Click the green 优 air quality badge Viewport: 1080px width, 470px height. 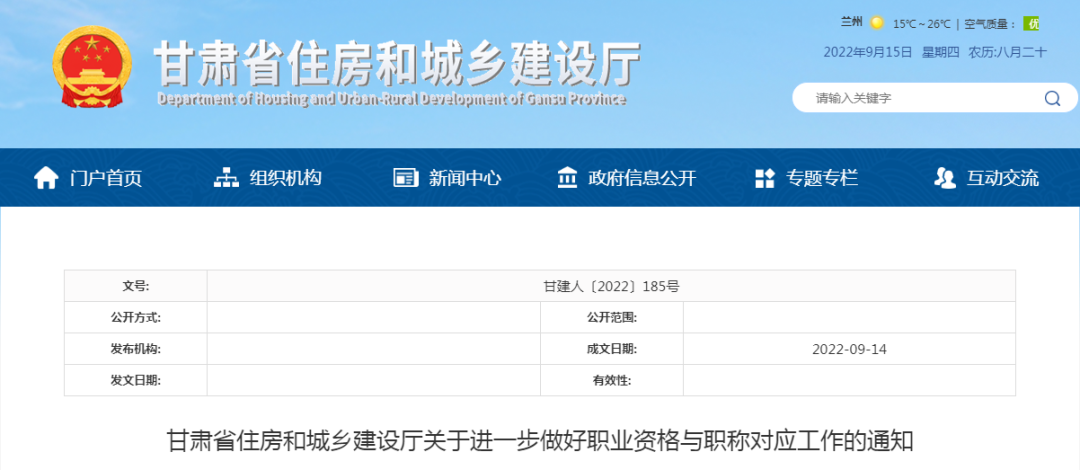[x=1031, y=23]
